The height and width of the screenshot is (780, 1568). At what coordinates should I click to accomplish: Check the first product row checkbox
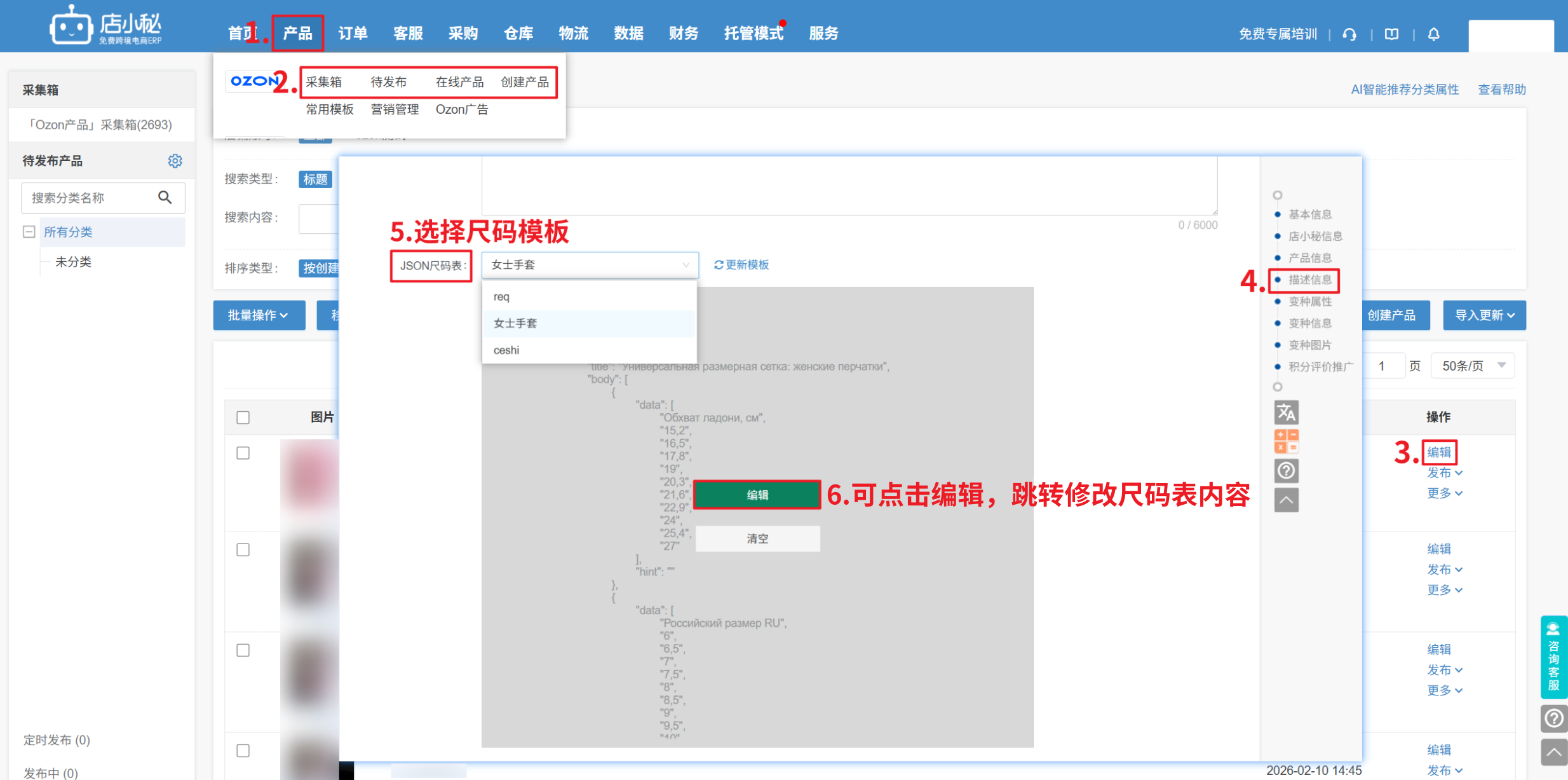[243, 453]
